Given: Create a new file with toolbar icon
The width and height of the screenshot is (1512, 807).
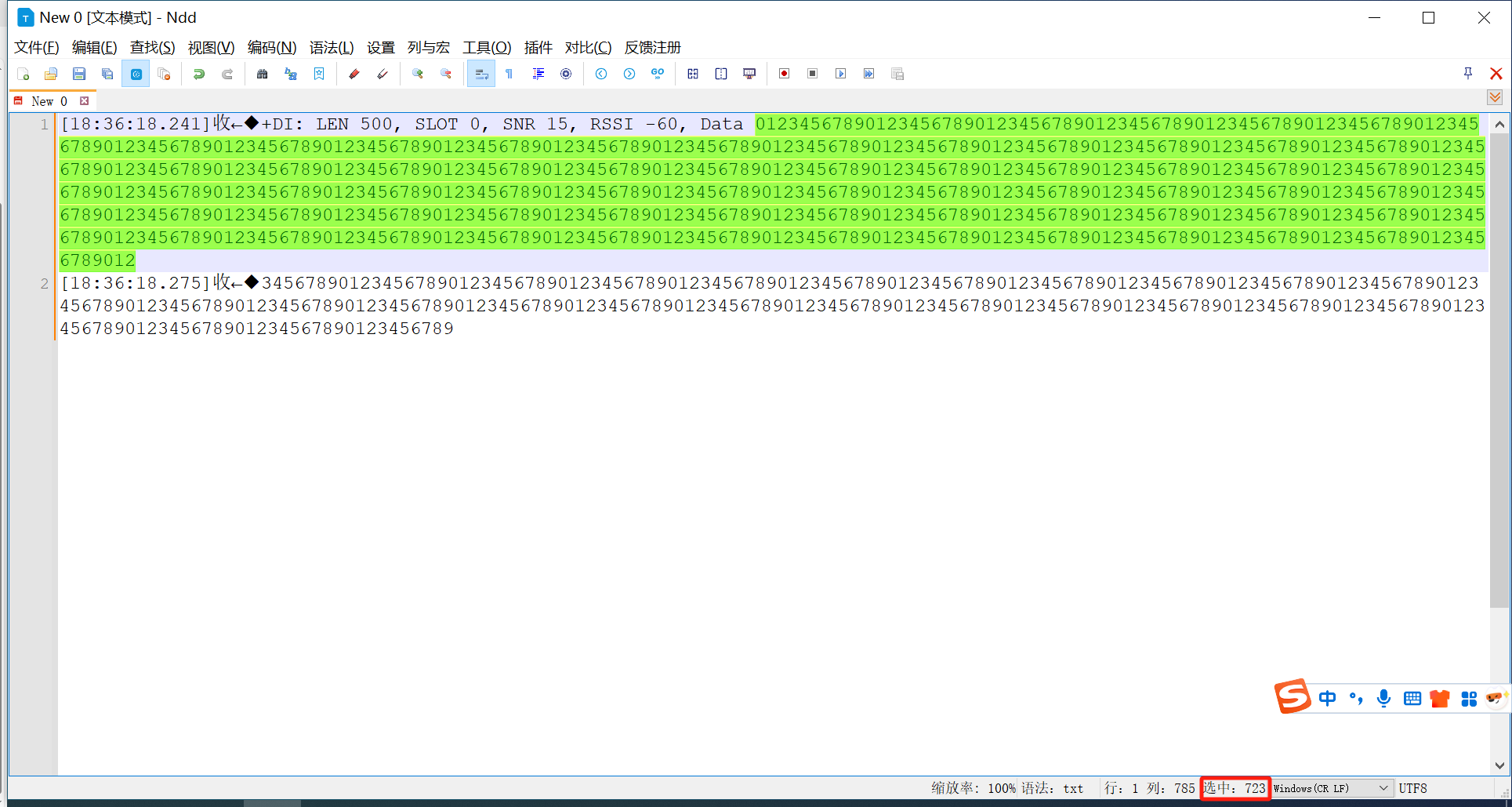Looking at the screenshot, I should point(23,74).
